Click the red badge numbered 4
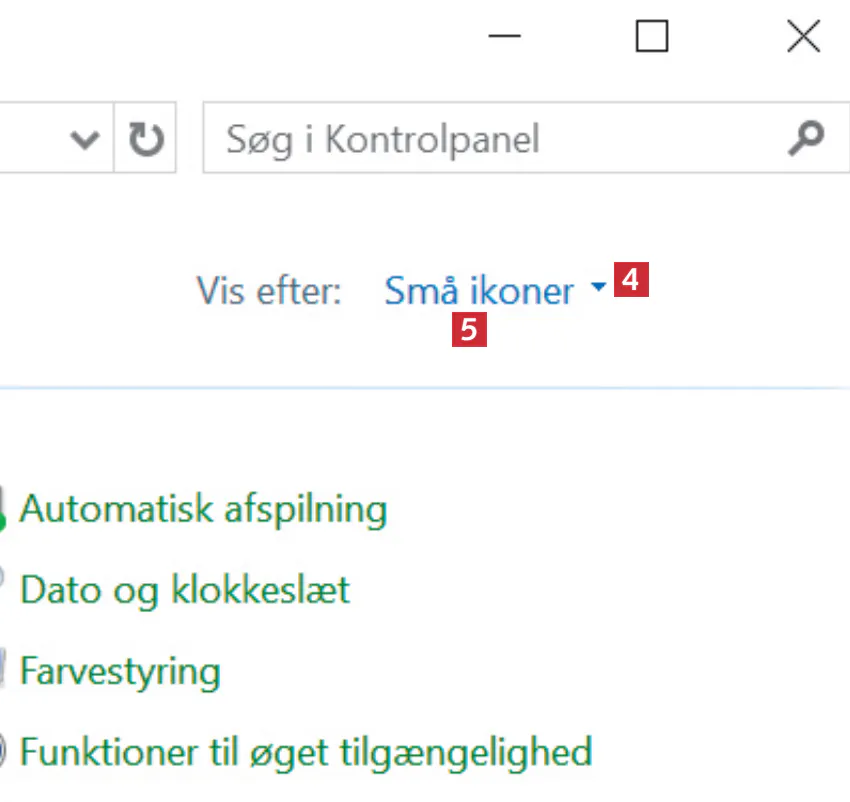850x802 pixels. 631,279
